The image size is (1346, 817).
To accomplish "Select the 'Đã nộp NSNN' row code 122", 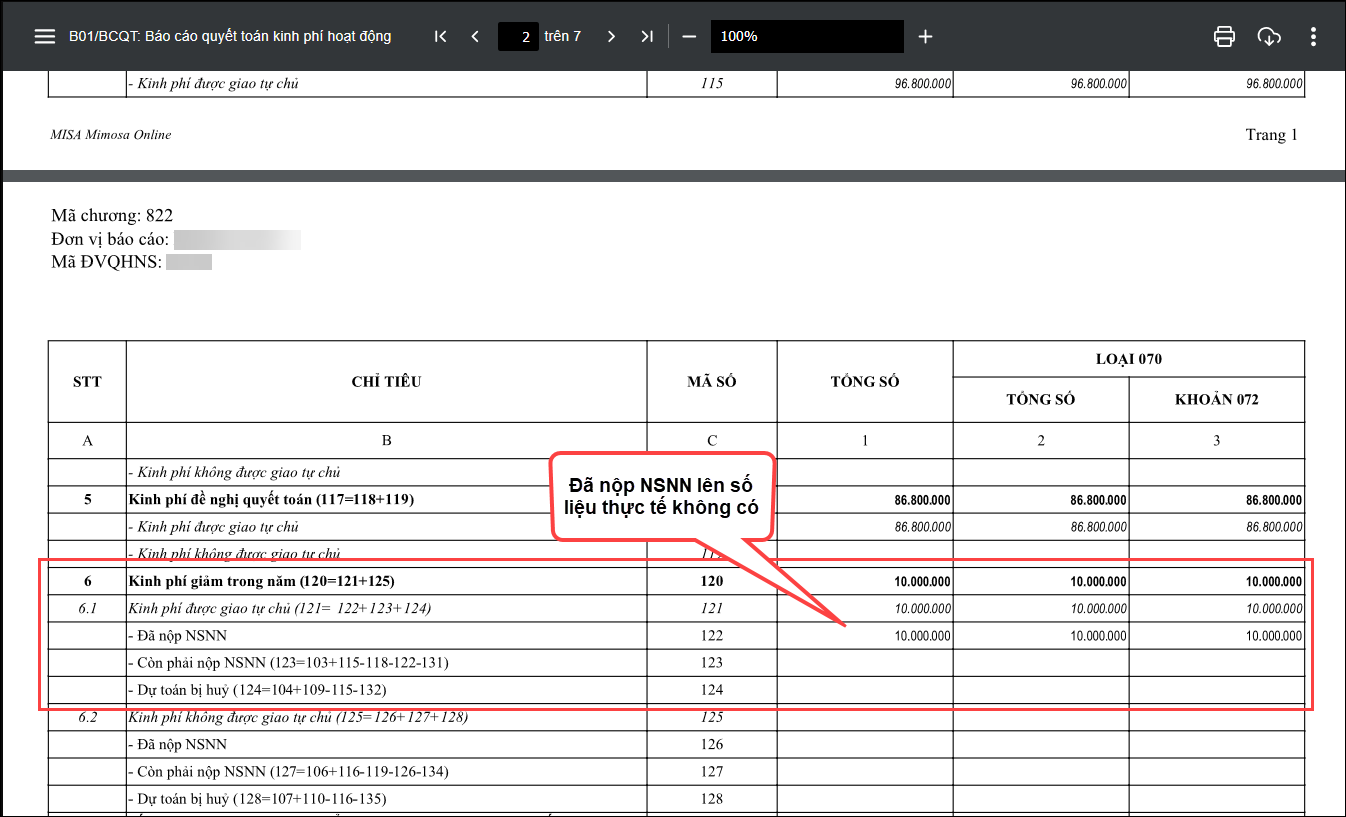I will click(x=711, y=635).
